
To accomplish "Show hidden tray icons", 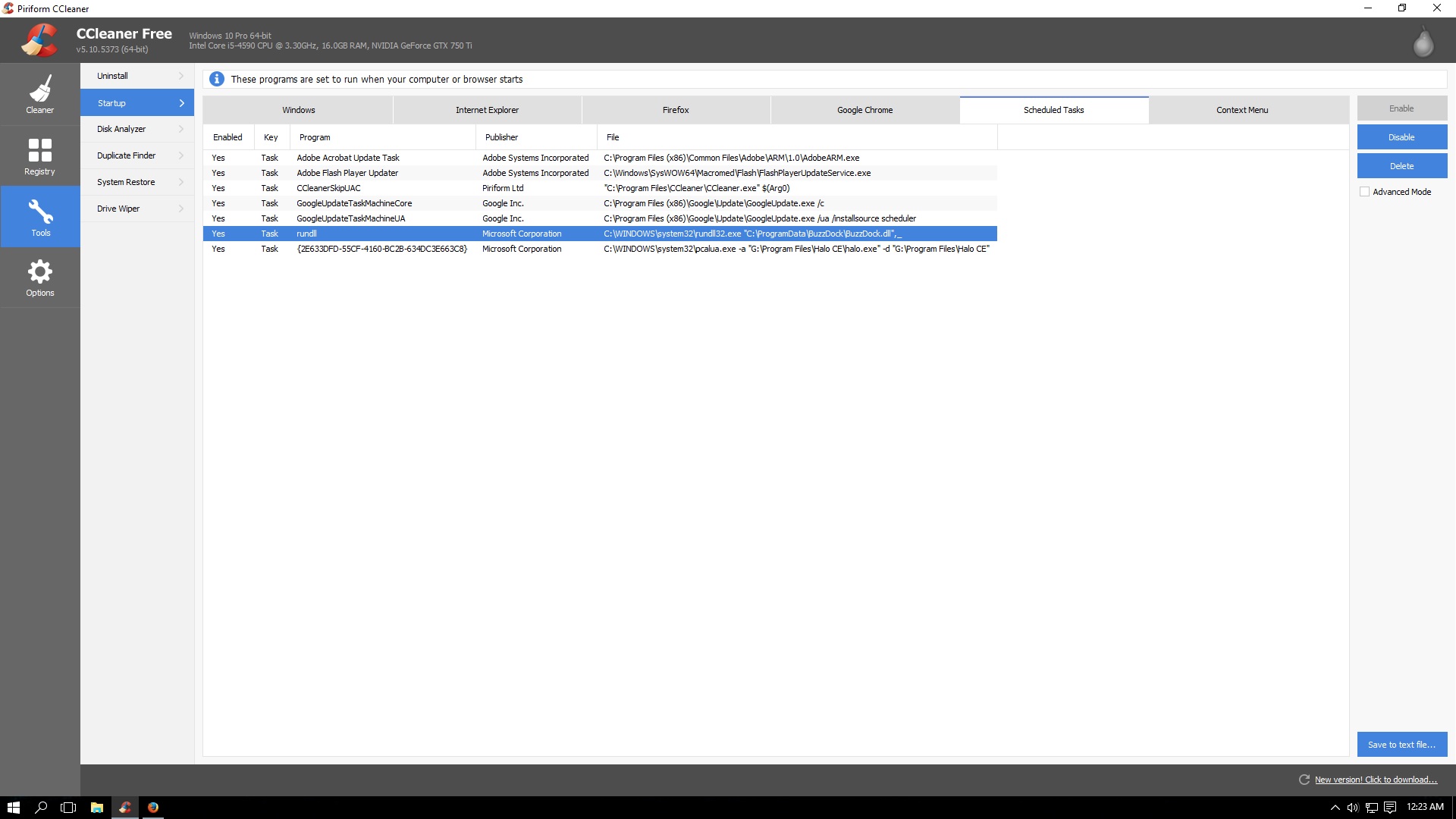I will click(1335, 808).
